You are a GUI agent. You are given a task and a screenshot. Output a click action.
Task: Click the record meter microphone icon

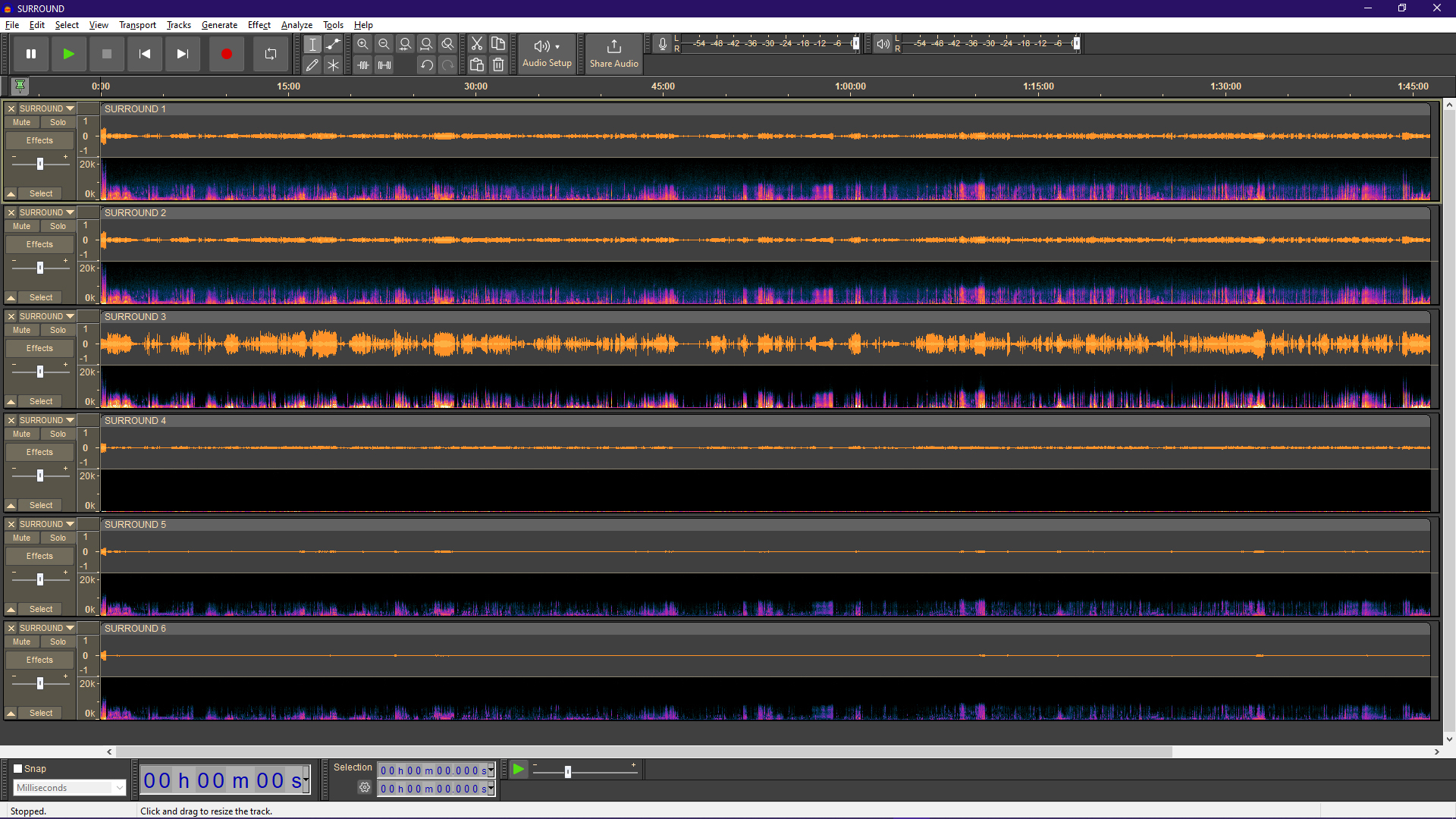pyautogui.click(x=663, y=44)
